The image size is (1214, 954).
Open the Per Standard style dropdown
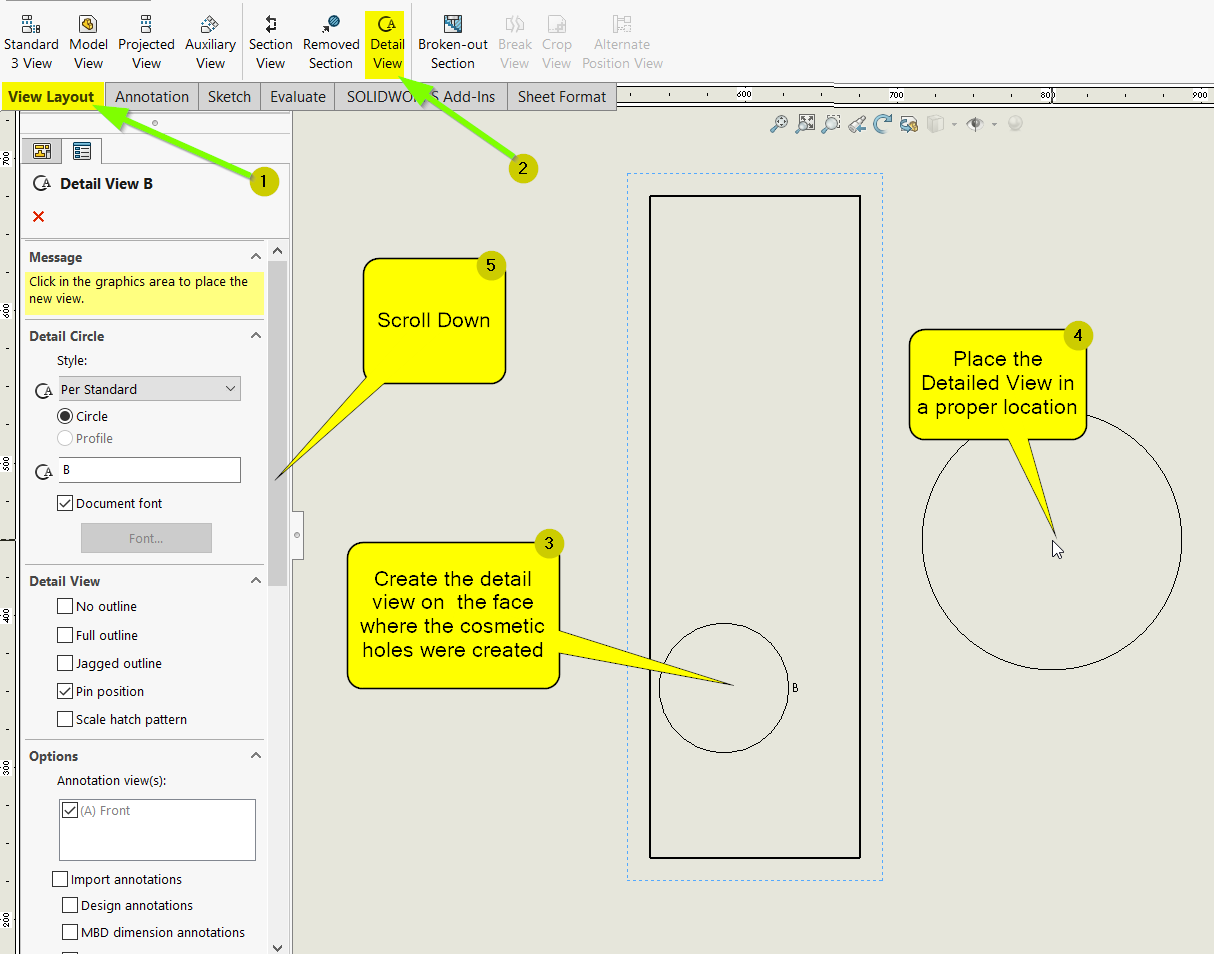(x=149, y=389)
